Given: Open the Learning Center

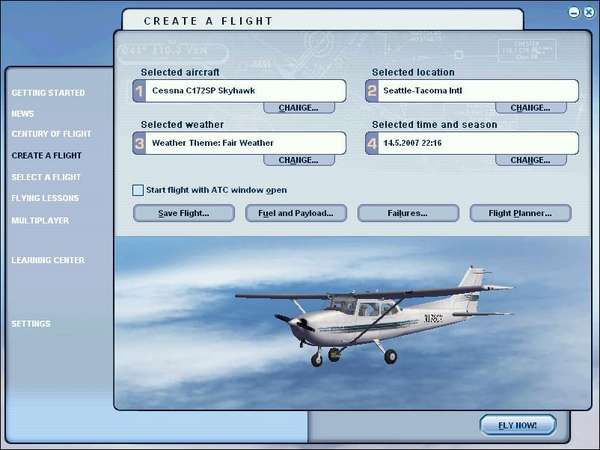Looking at the screenshot, I should pyautogui.click(x=48, y=260).
